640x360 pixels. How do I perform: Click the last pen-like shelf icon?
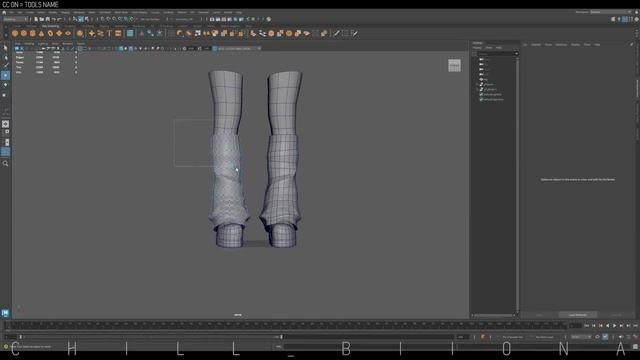pyautogui.click(x=354, y=33)
